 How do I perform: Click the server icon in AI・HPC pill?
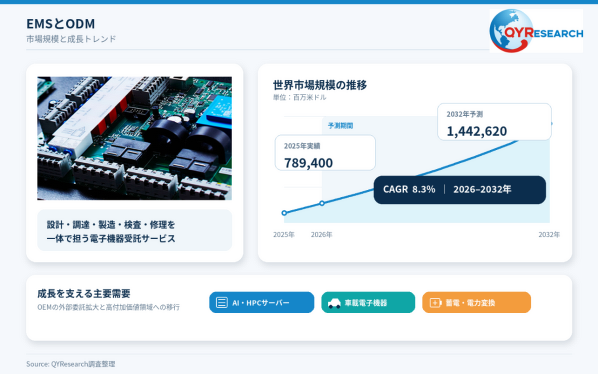point(222,302)
